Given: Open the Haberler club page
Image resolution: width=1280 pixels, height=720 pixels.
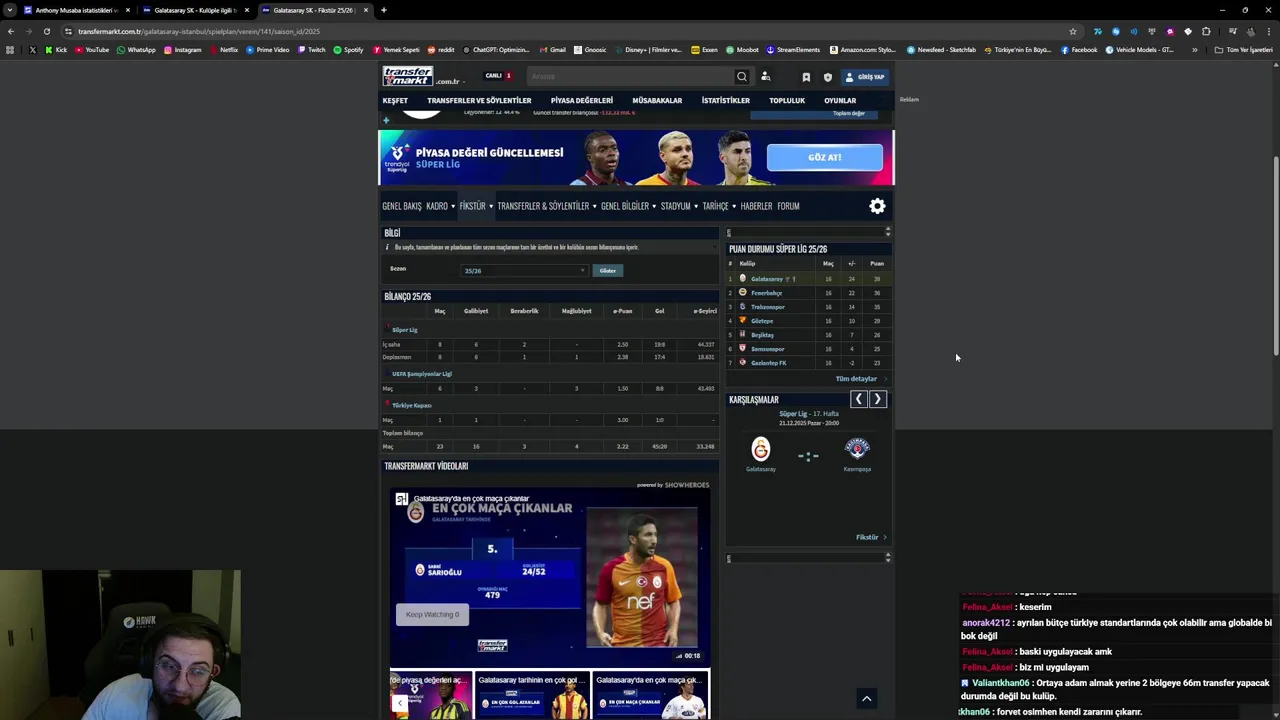Looking at the screenshot, I should click(756, 206).
